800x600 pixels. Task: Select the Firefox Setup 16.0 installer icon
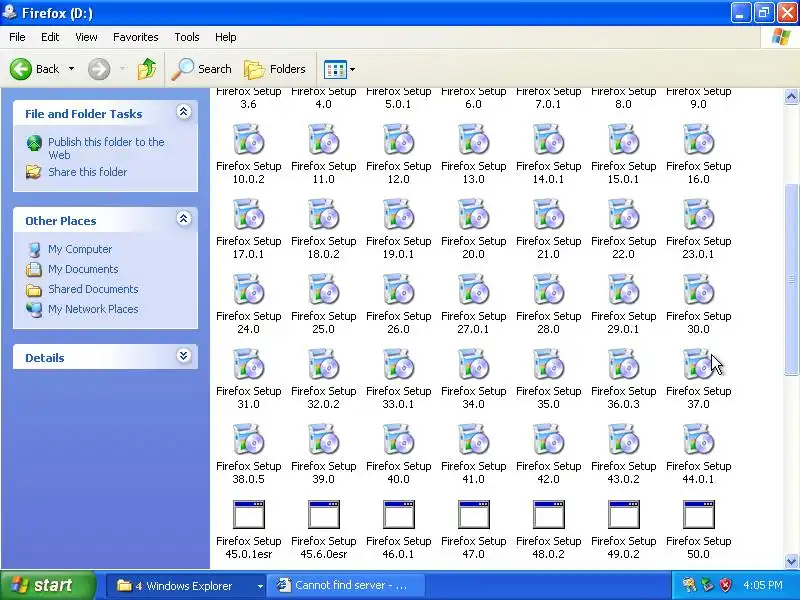pos(698,139)
